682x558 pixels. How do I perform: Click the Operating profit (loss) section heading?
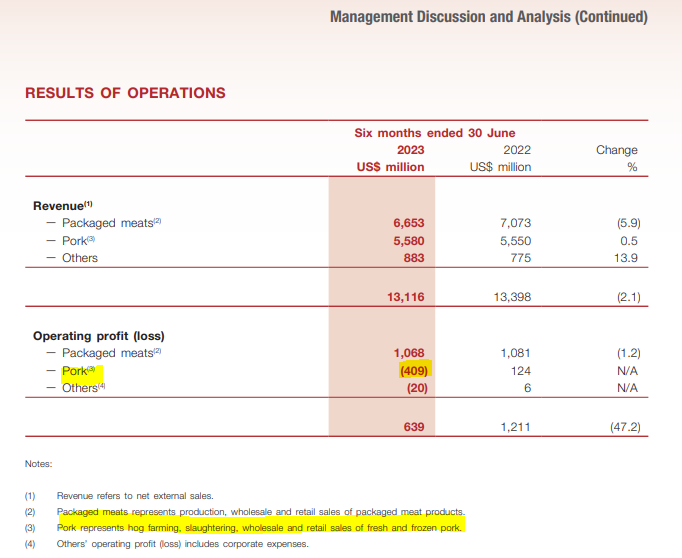click(98, 335)
